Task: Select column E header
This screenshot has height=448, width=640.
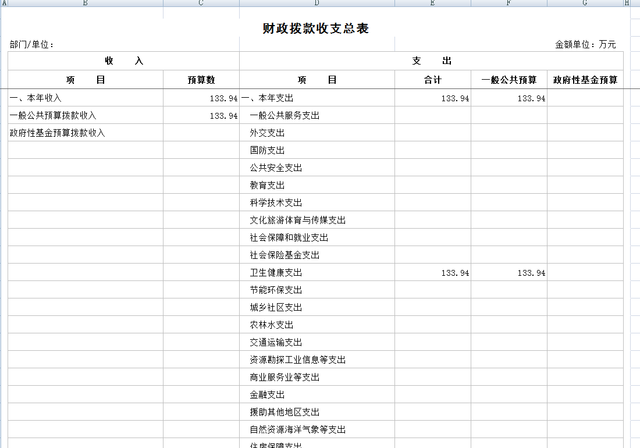Action: pyautogui.click(x=433, y=4)
